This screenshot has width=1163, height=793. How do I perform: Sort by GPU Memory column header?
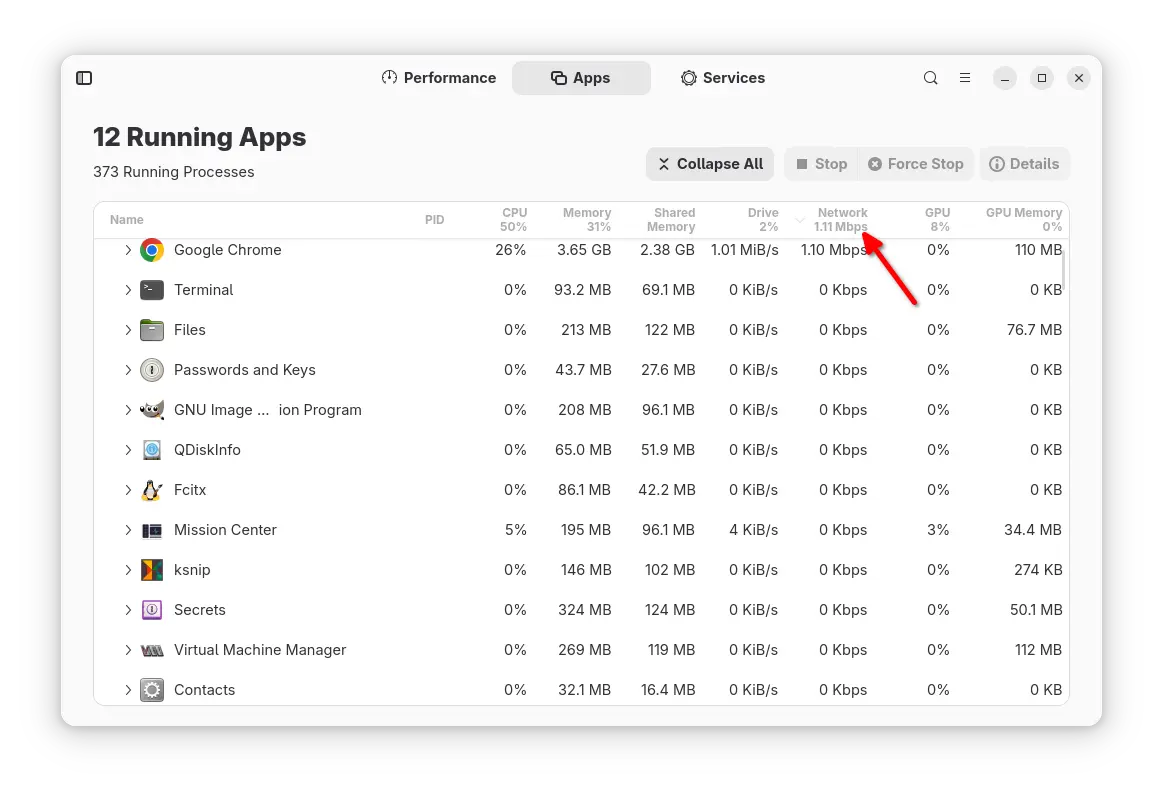click(x=1024, y=220)
